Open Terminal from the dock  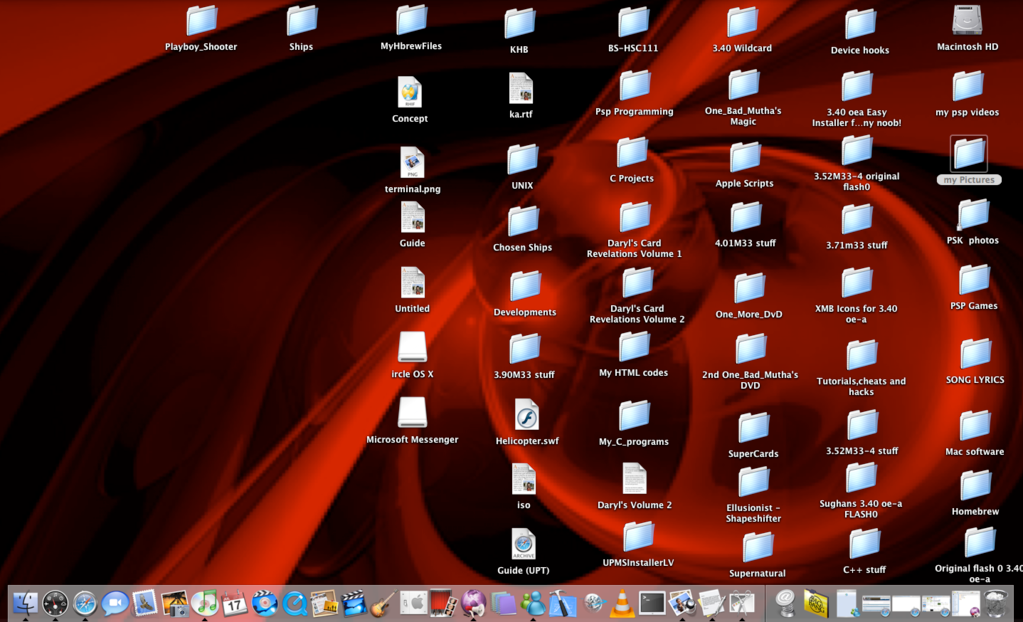[x=652, y=603]
